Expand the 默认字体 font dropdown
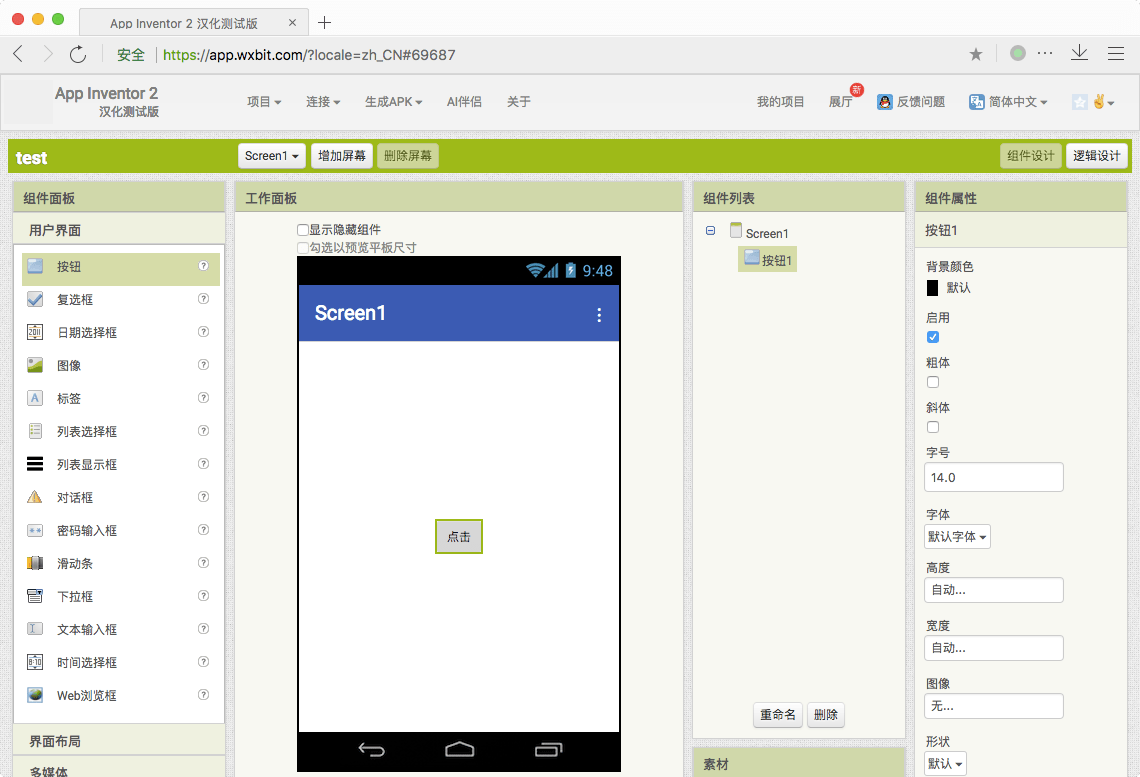 coord(958,537)
